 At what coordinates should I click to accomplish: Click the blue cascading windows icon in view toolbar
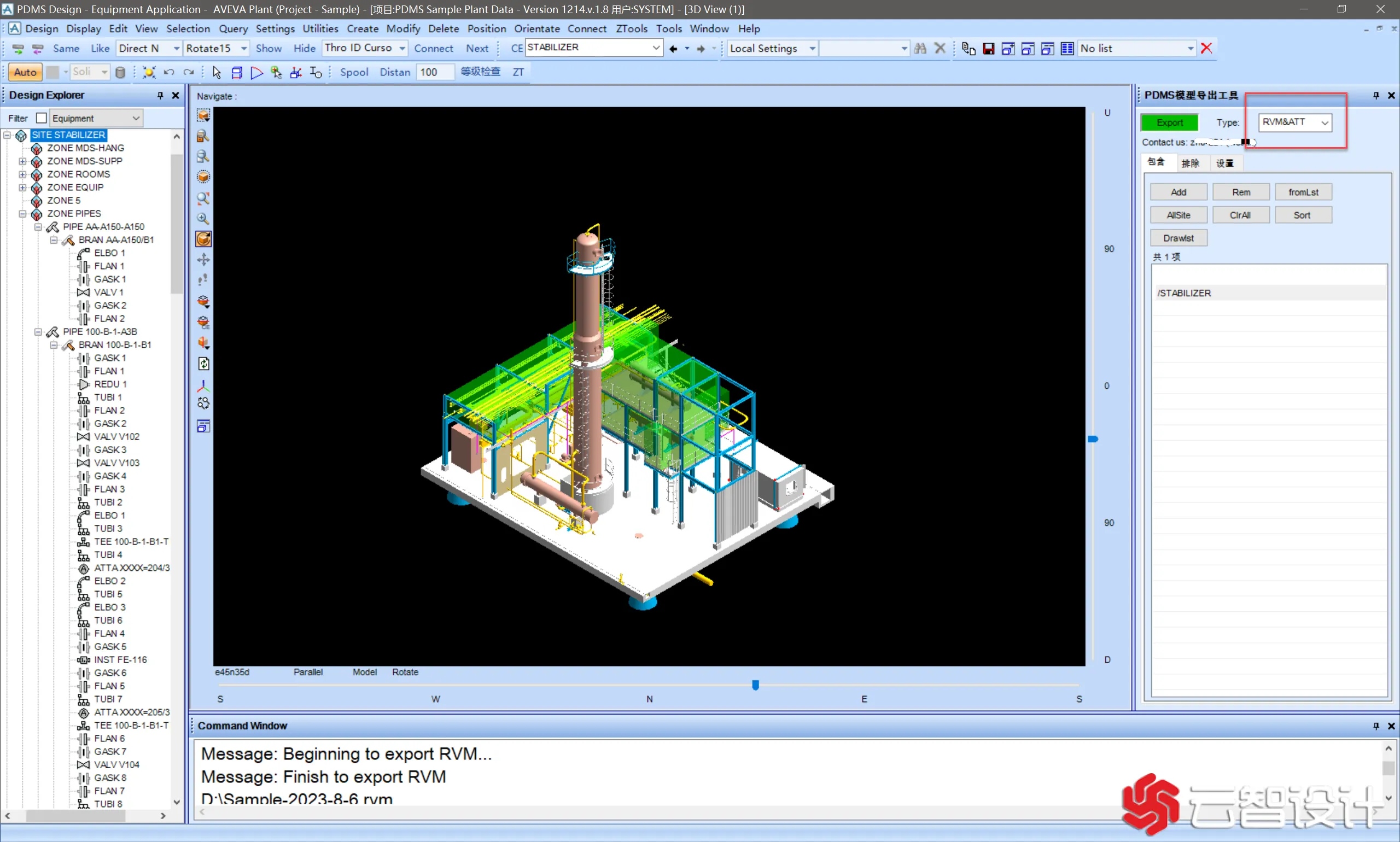coord(203,426)
